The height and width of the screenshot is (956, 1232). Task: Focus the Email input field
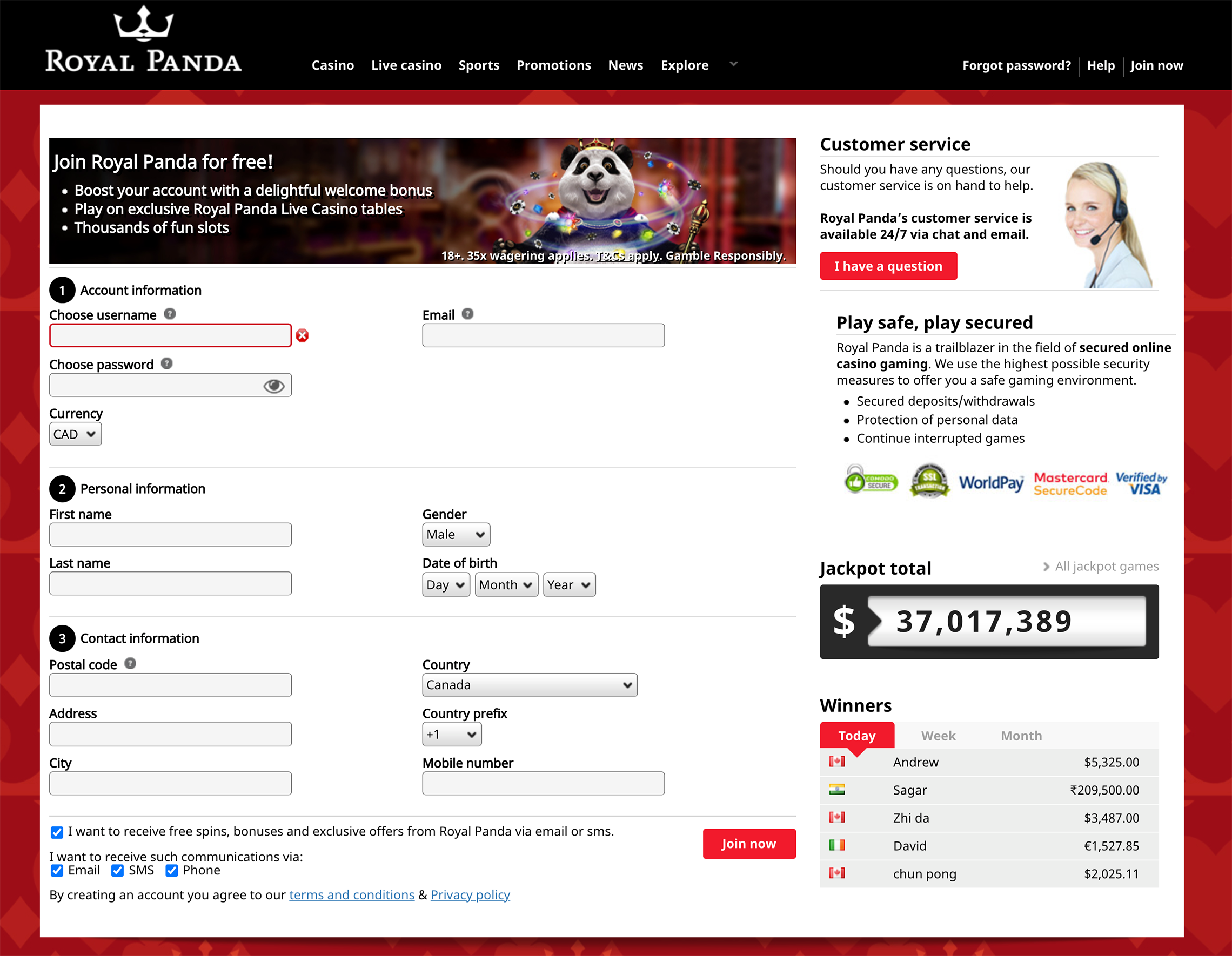pyautogui.click(x=544, y=335)
